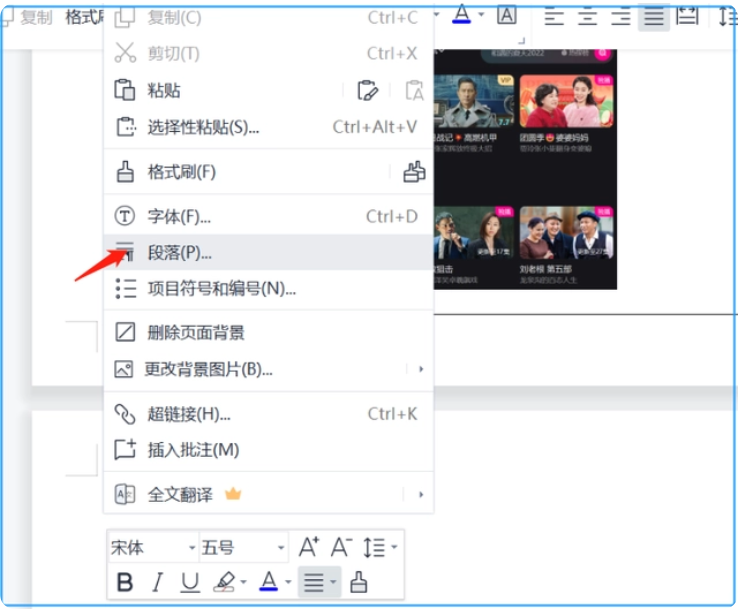This screenshot has width=742, height=610.
Task: Click the icon beside 选择性粘贴(S)
Action: point(125,127)
